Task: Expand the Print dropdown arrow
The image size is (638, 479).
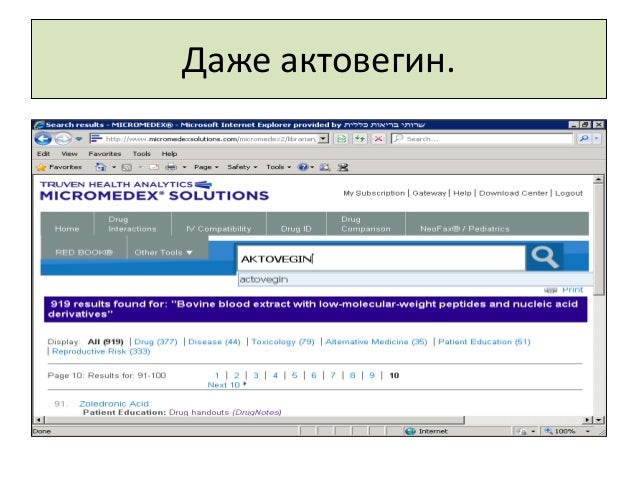Action: click(184, 167)
